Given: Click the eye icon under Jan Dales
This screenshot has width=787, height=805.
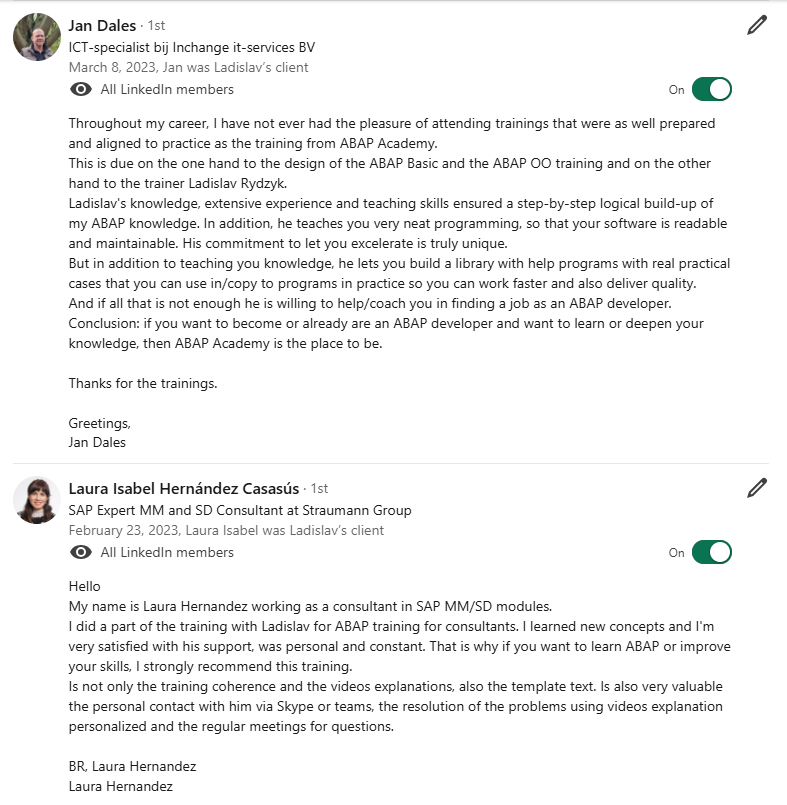Looking at the screenshot, I should [81, 89].
